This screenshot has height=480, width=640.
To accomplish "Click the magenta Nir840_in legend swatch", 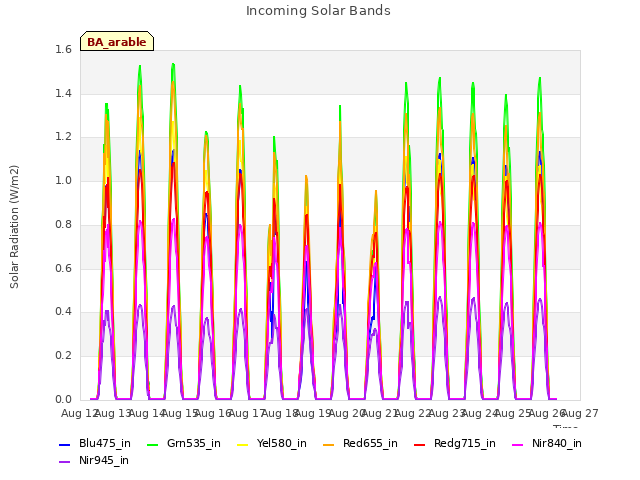I will click(518, 444).
